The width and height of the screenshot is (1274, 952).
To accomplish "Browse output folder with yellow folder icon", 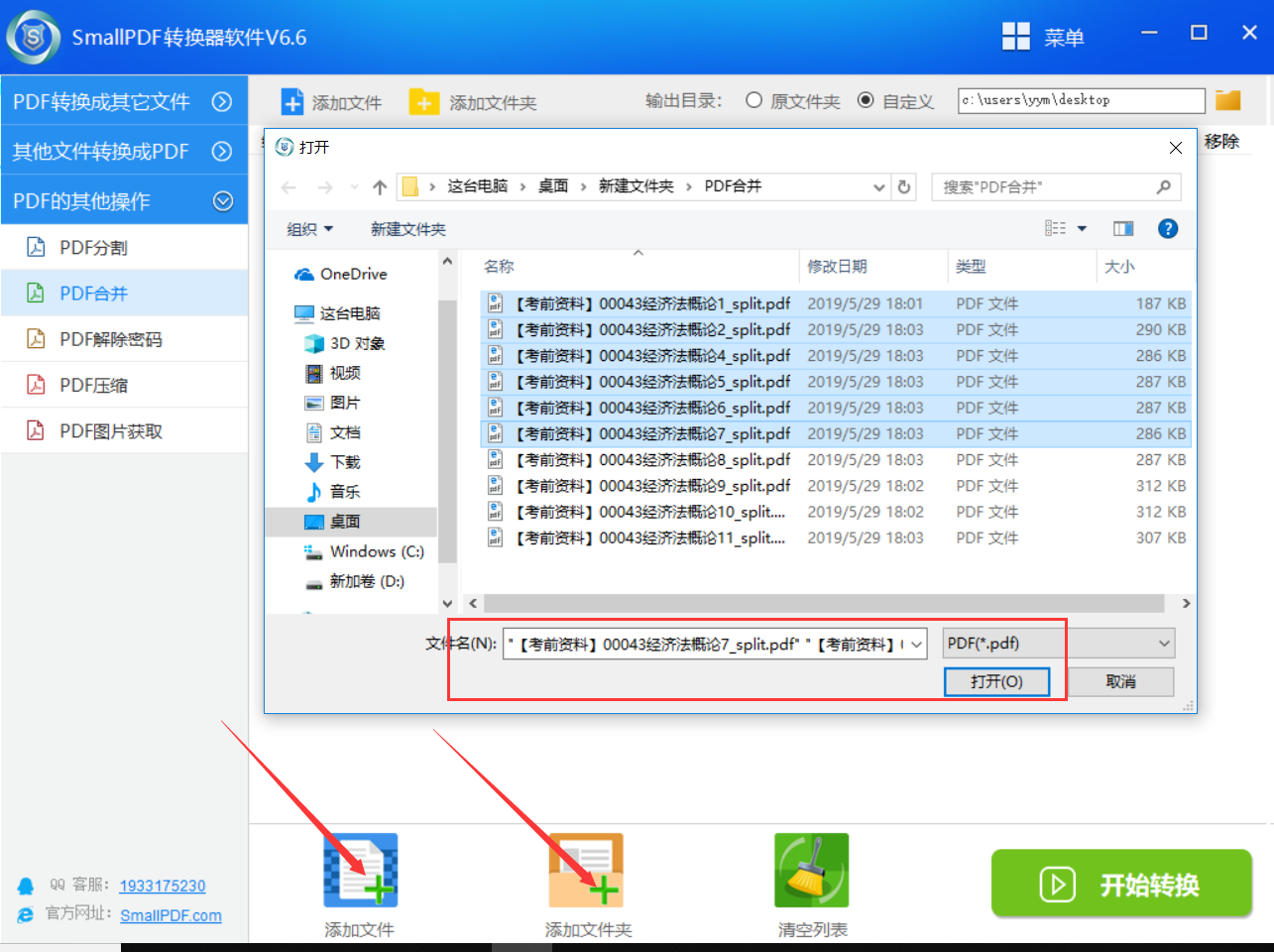I will coord(1228,100).
